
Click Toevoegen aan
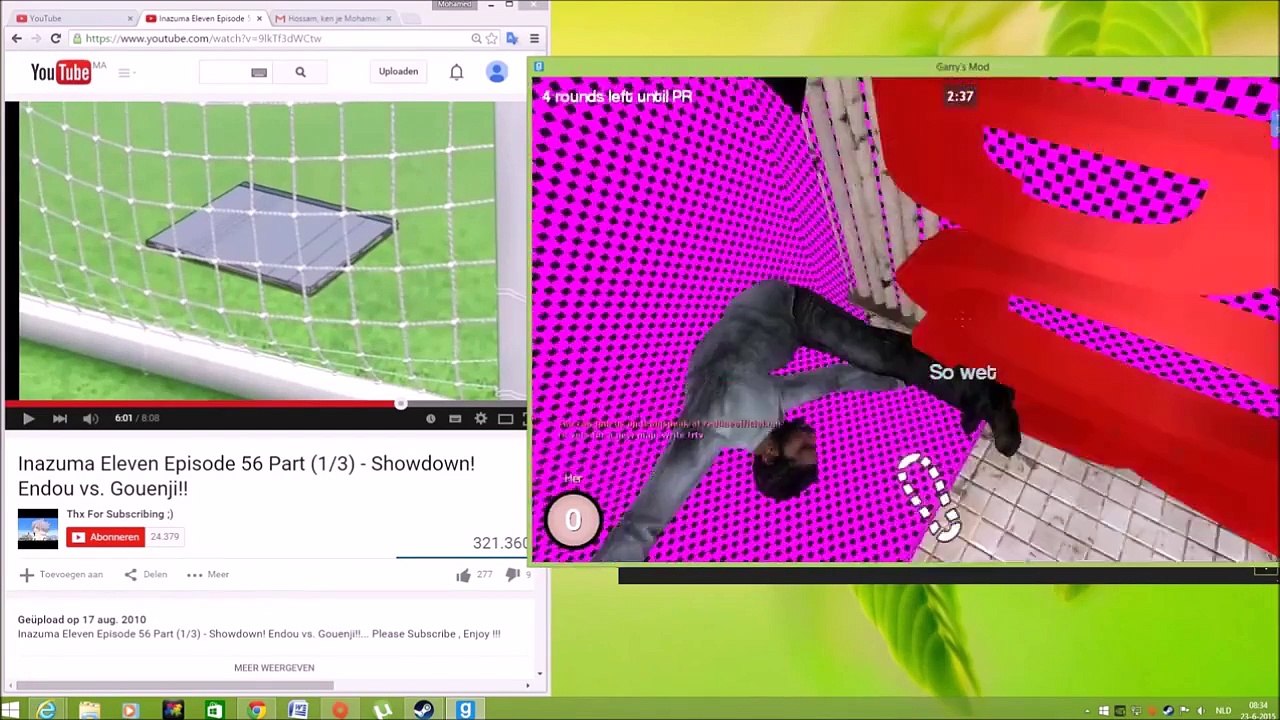coord(61,575)
